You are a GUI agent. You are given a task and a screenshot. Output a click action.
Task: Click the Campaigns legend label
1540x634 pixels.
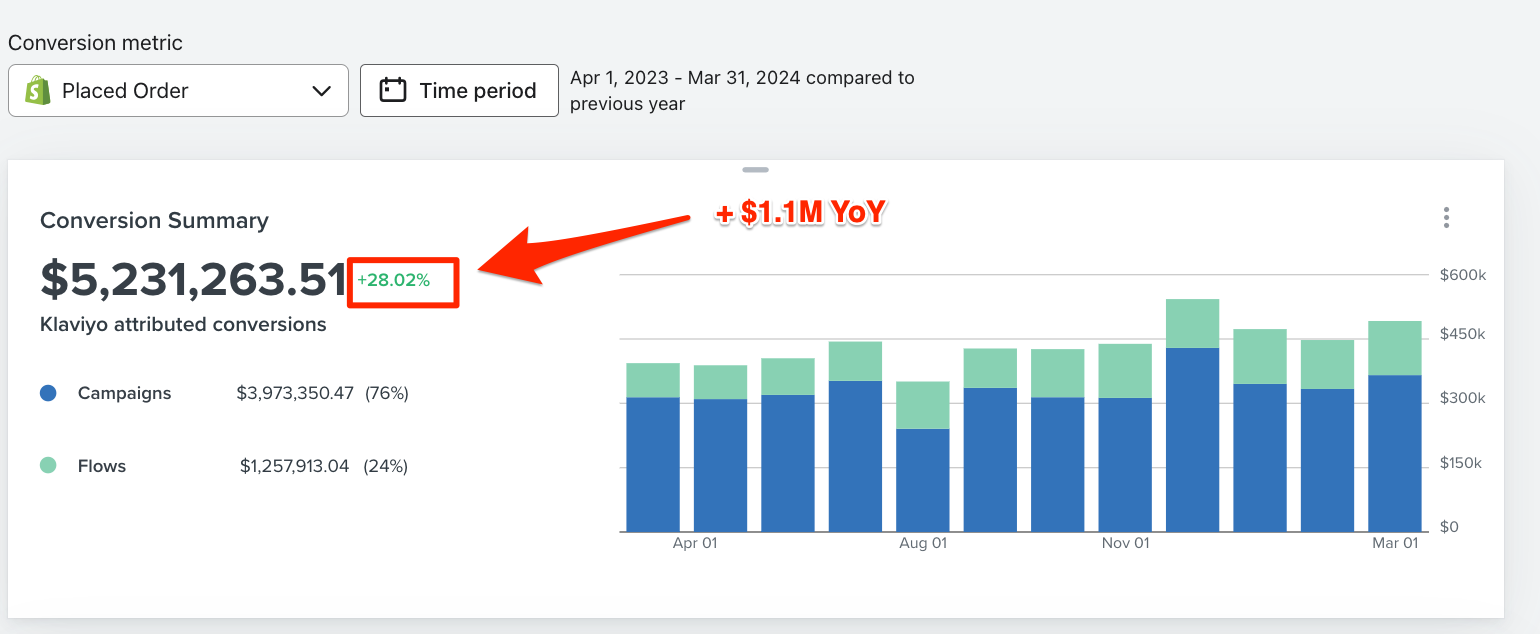124,394
